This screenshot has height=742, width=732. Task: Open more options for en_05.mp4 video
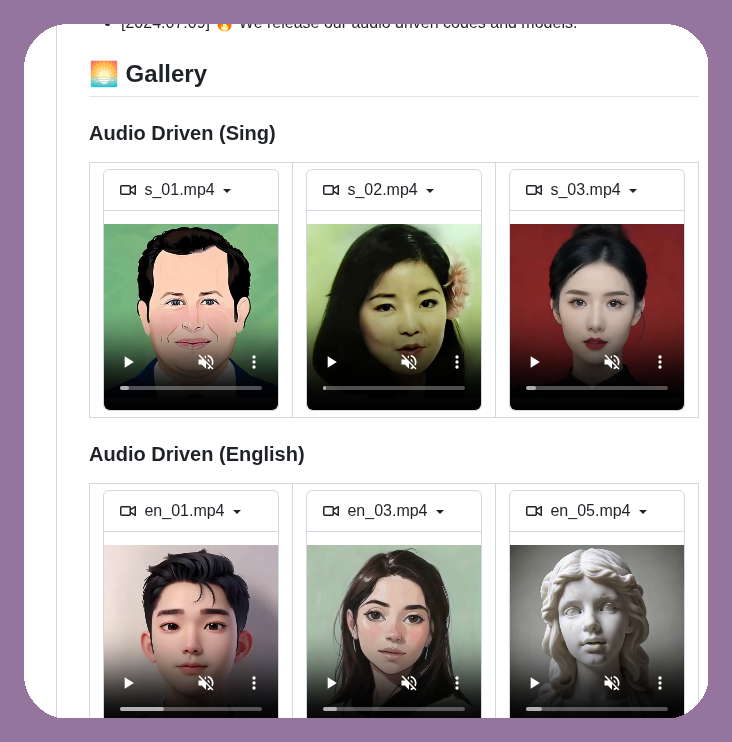(x=660, y=683)
